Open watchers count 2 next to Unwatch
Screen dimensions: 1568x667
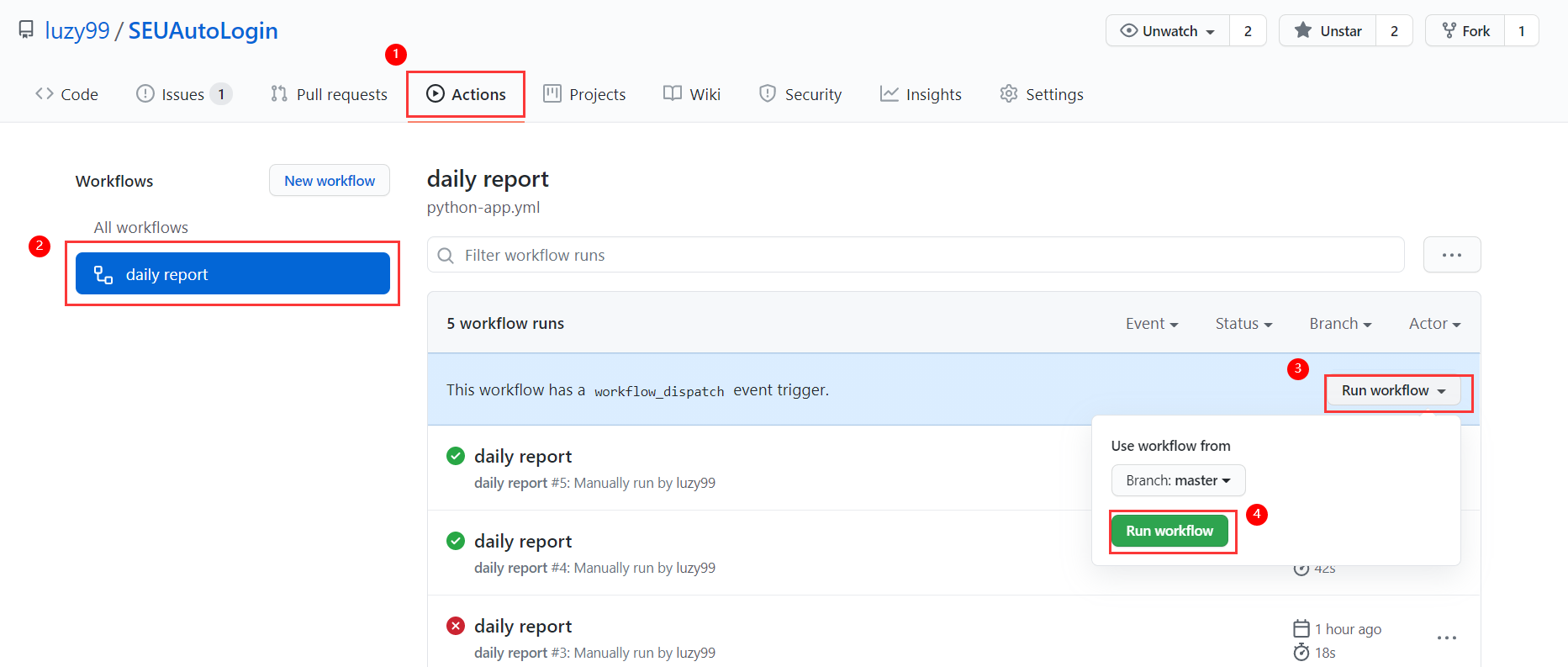1248,31
